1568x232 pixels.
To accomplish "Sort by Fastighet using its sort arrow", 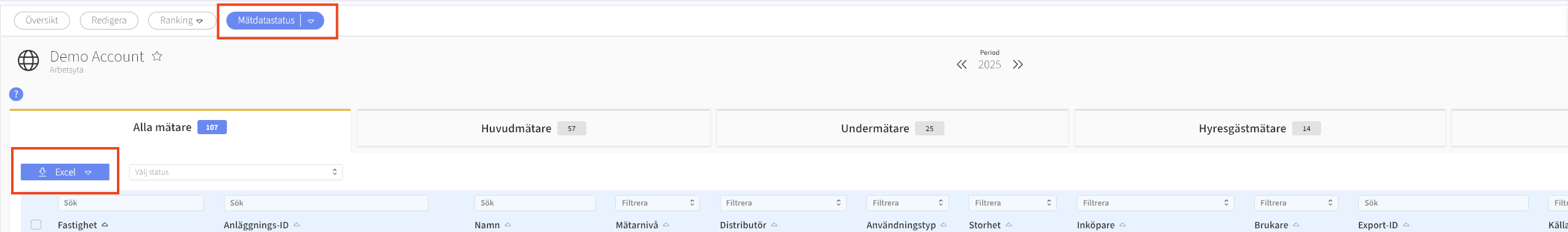I will (105, 225).
